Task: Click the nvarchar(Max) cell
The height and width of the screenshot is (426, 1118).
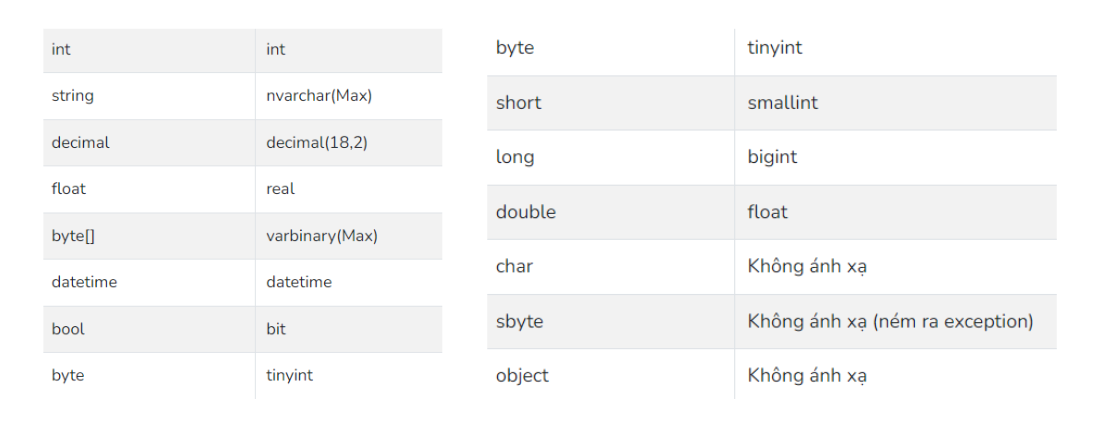Action: (x=319, y=96)
